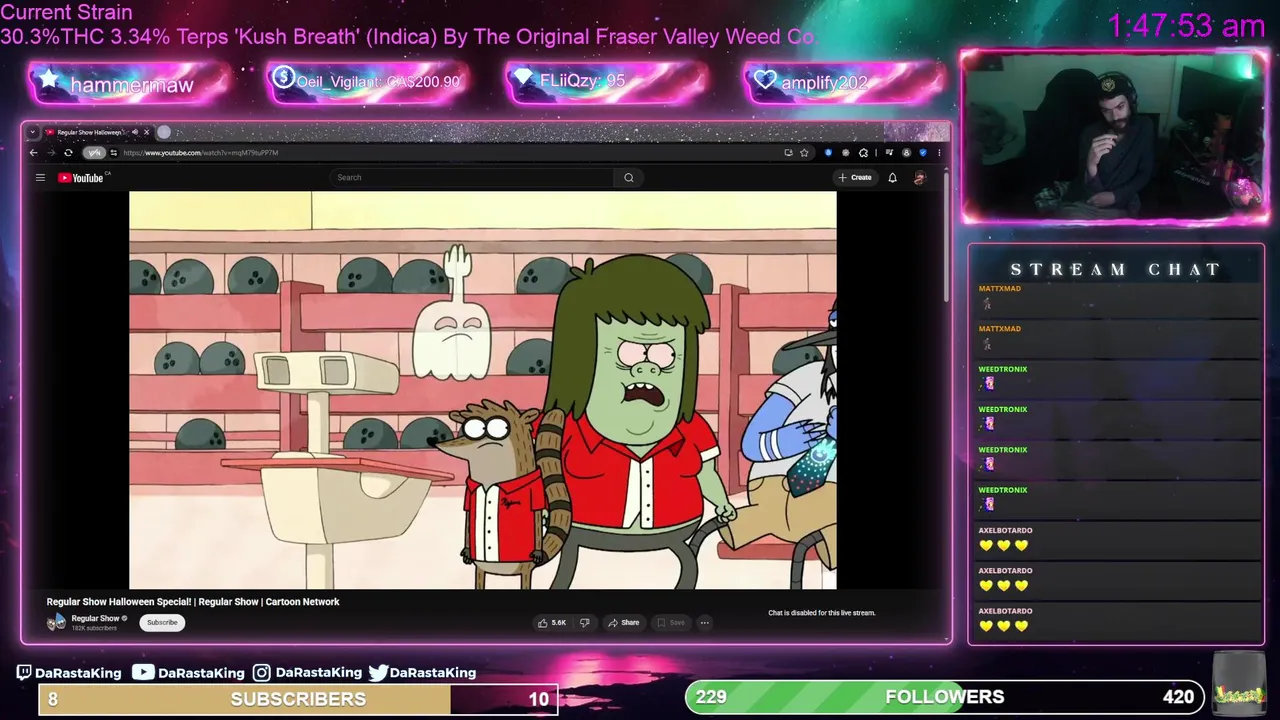Select the Regular Show Halloween browser tab
The height and width of the screenshot is (720, 1280).
pos(89,132)
